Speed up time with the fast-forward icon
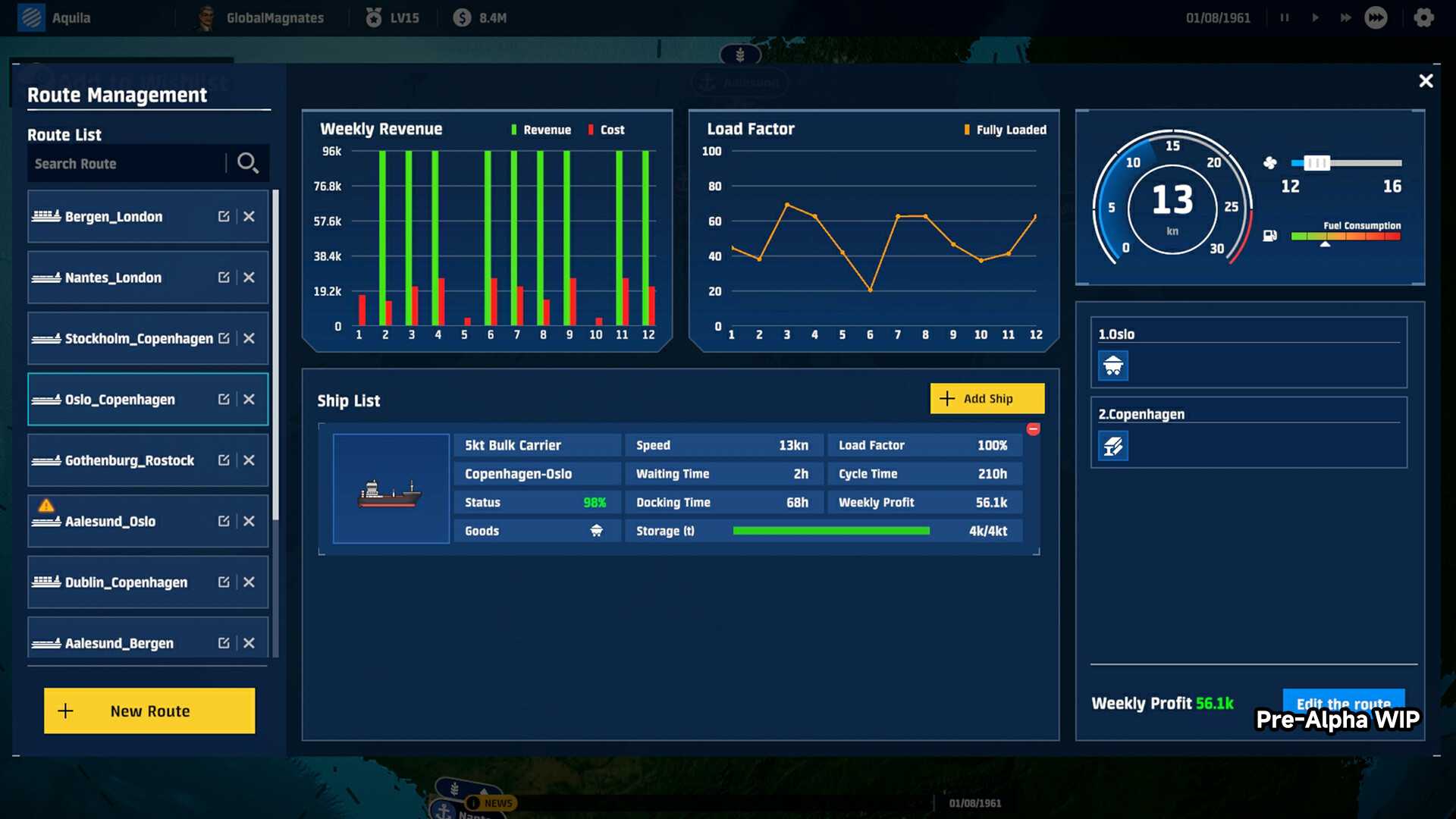Viewport: 1456px width, 819px height. 1345,17
